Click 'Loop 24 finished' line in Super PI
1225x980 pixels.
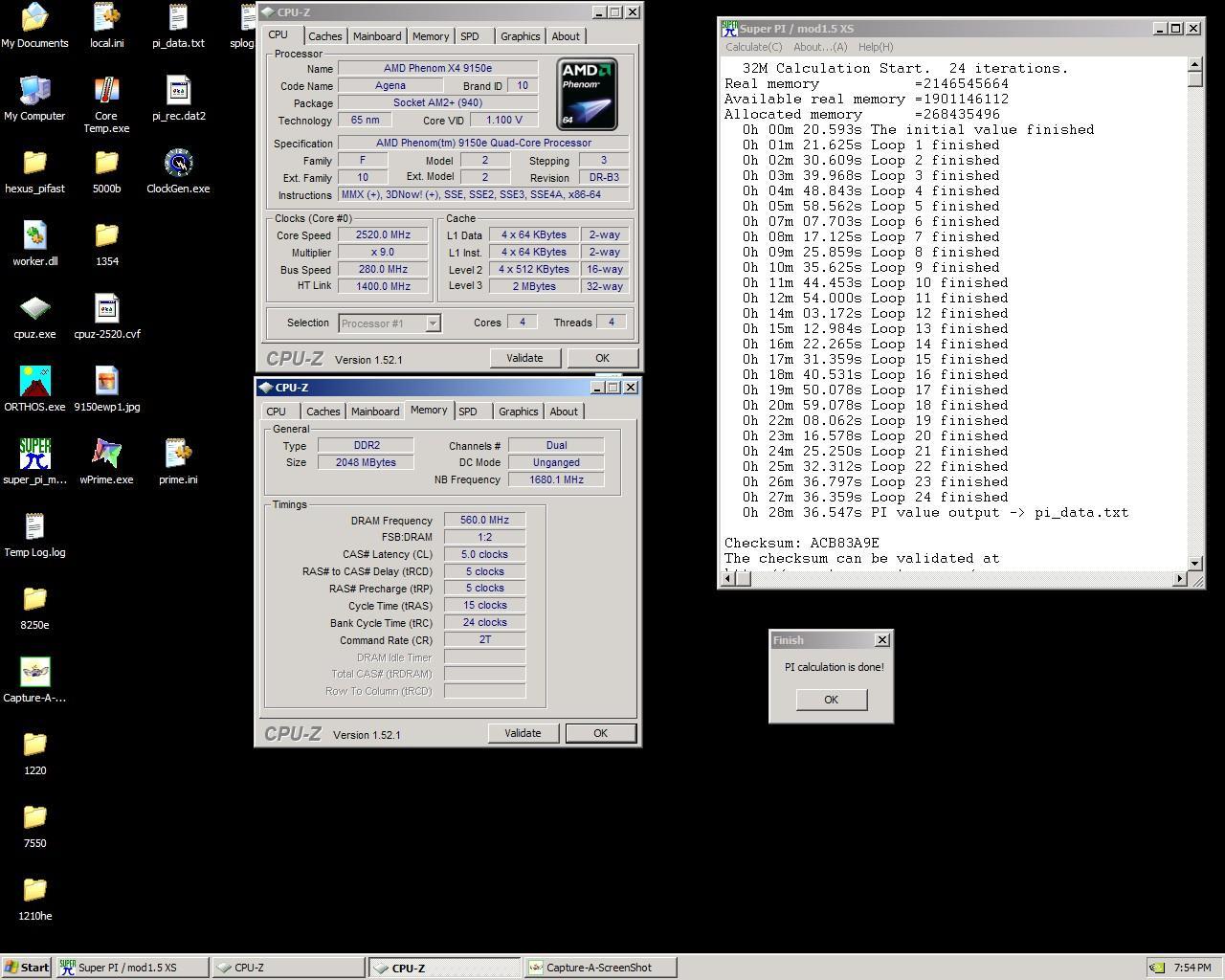875,497
